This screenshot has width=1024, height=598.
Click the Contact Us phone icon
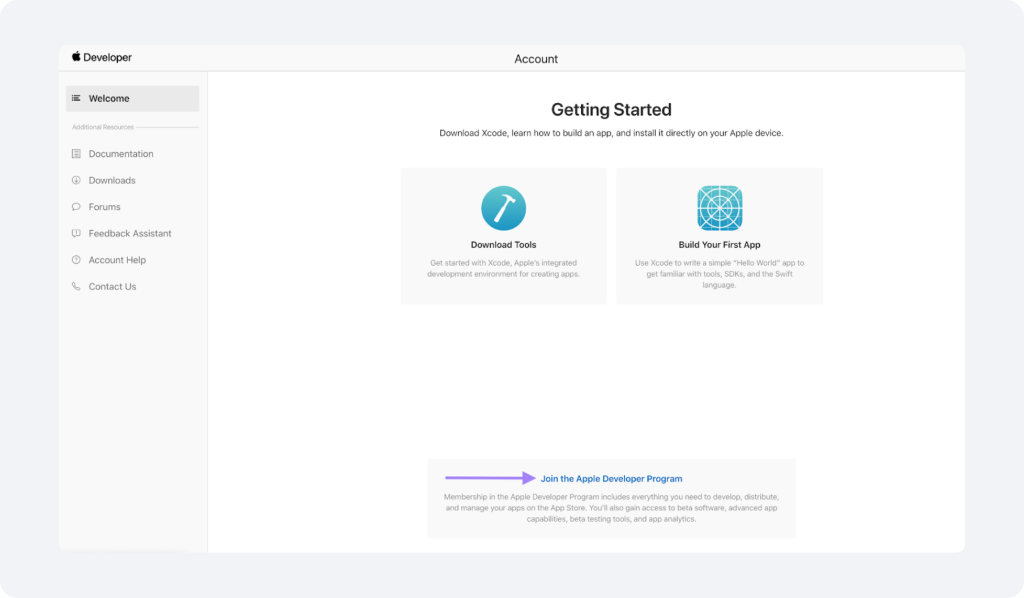pyautogui.click(x=76, y=287)
